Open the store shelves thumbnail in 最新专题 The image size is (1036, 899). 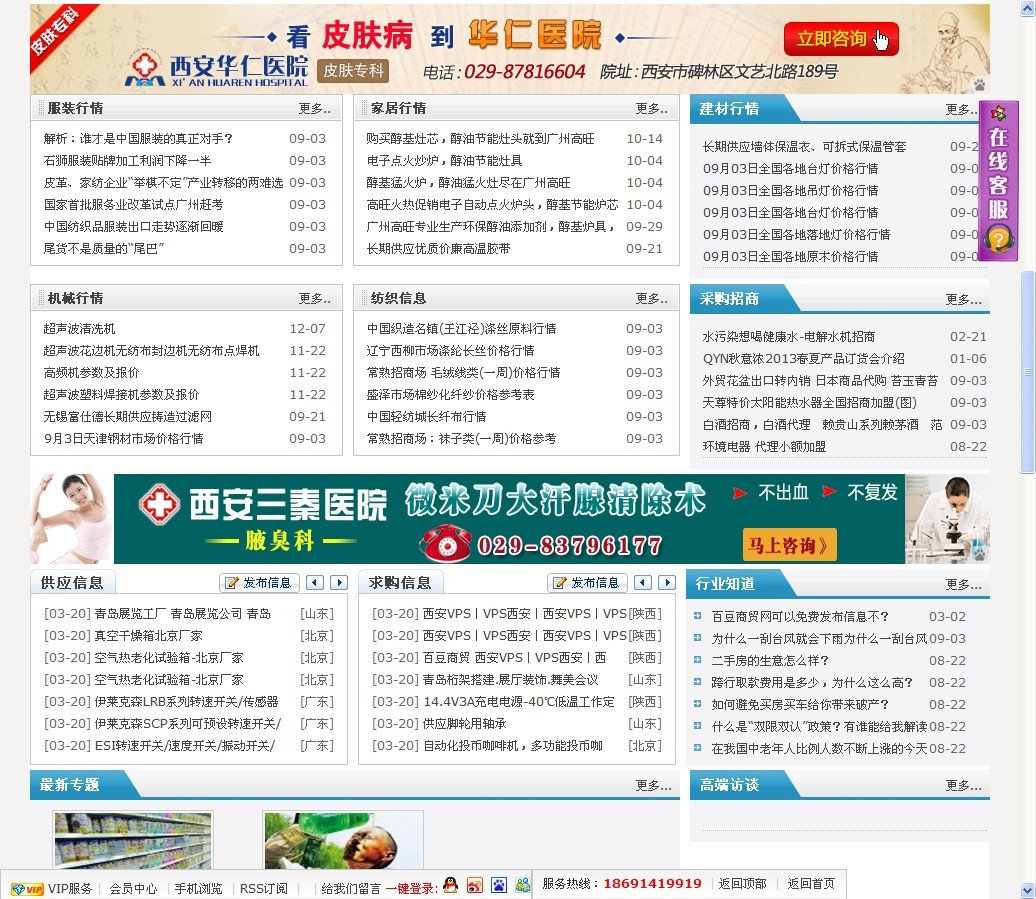[133, 840]
